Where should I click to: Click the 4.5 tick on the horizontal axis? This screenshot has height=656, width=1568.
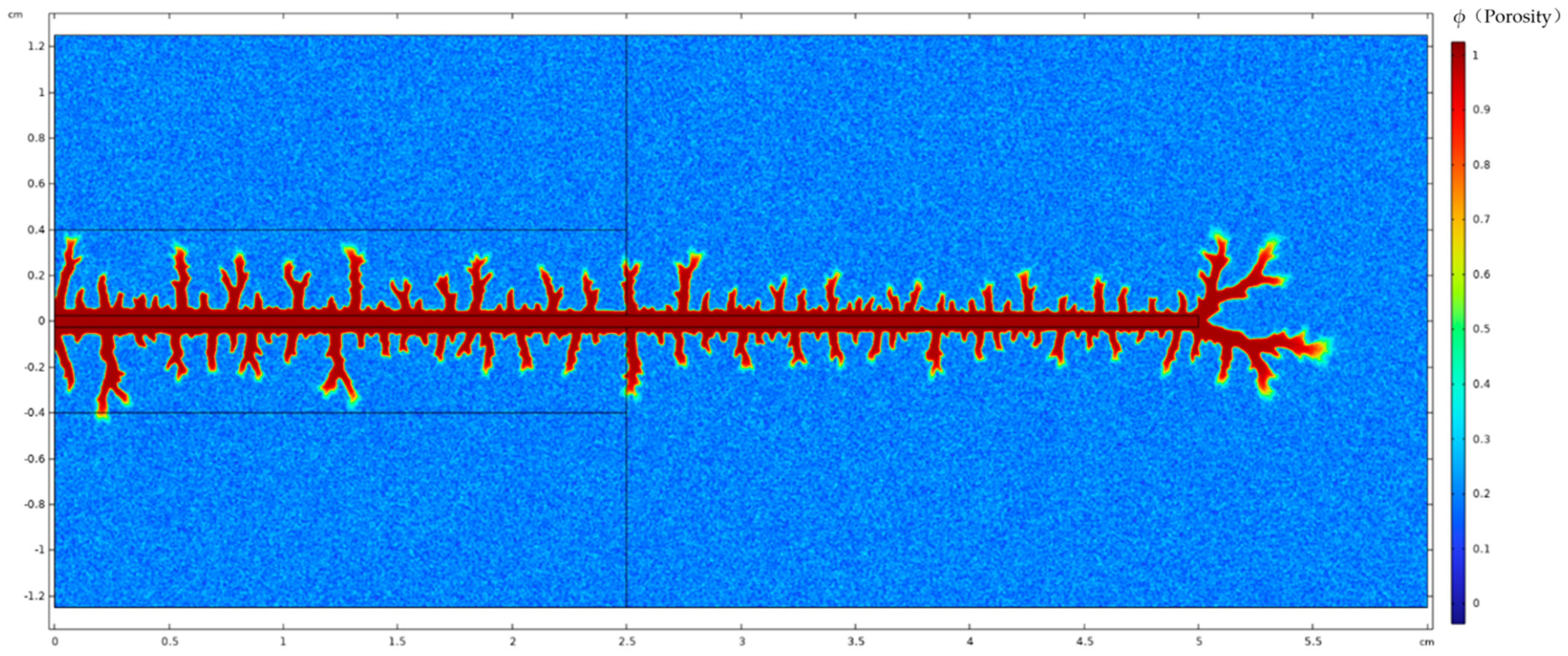[1085, 641]
